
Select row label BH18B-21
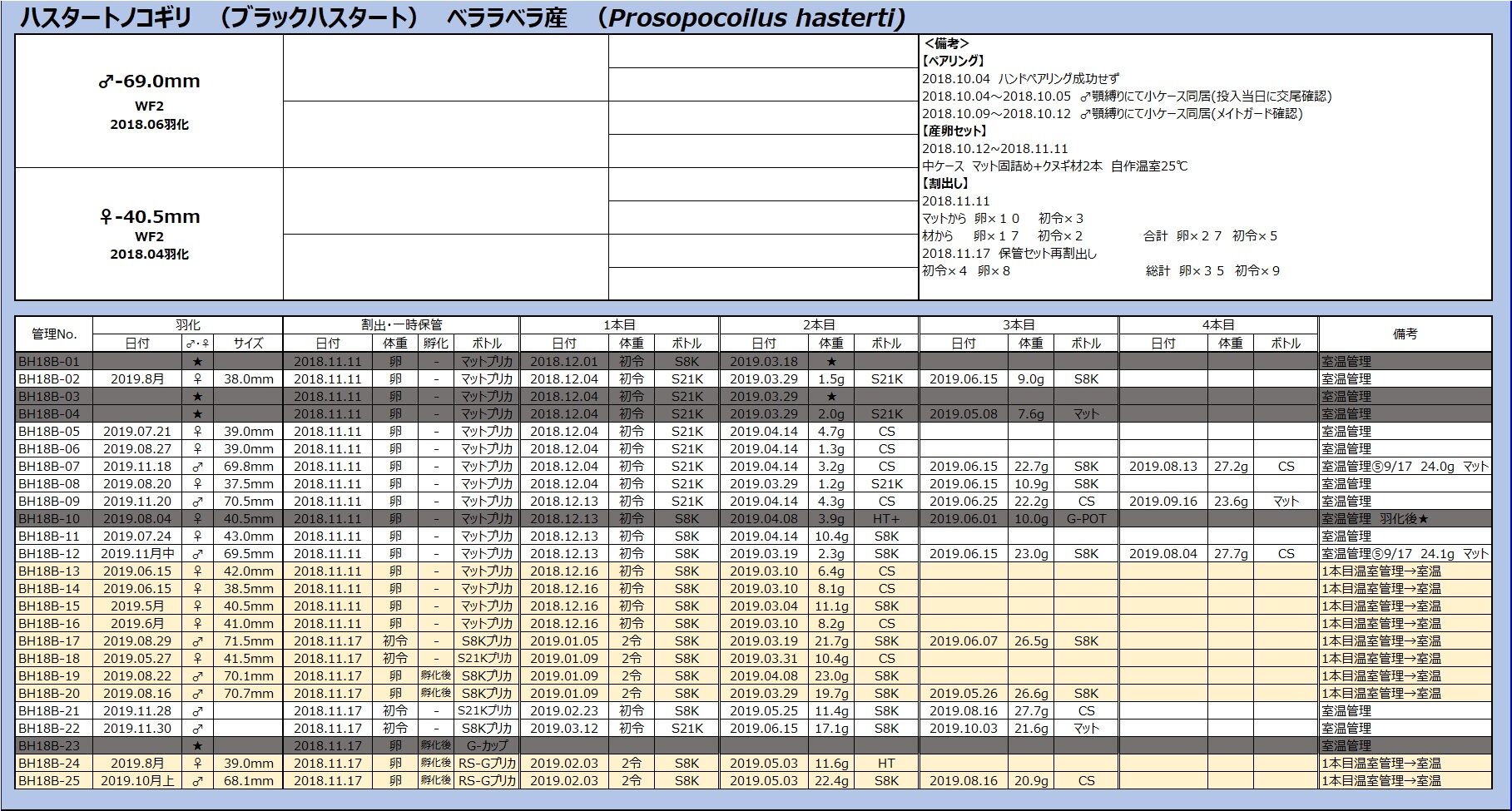point(54,710)
